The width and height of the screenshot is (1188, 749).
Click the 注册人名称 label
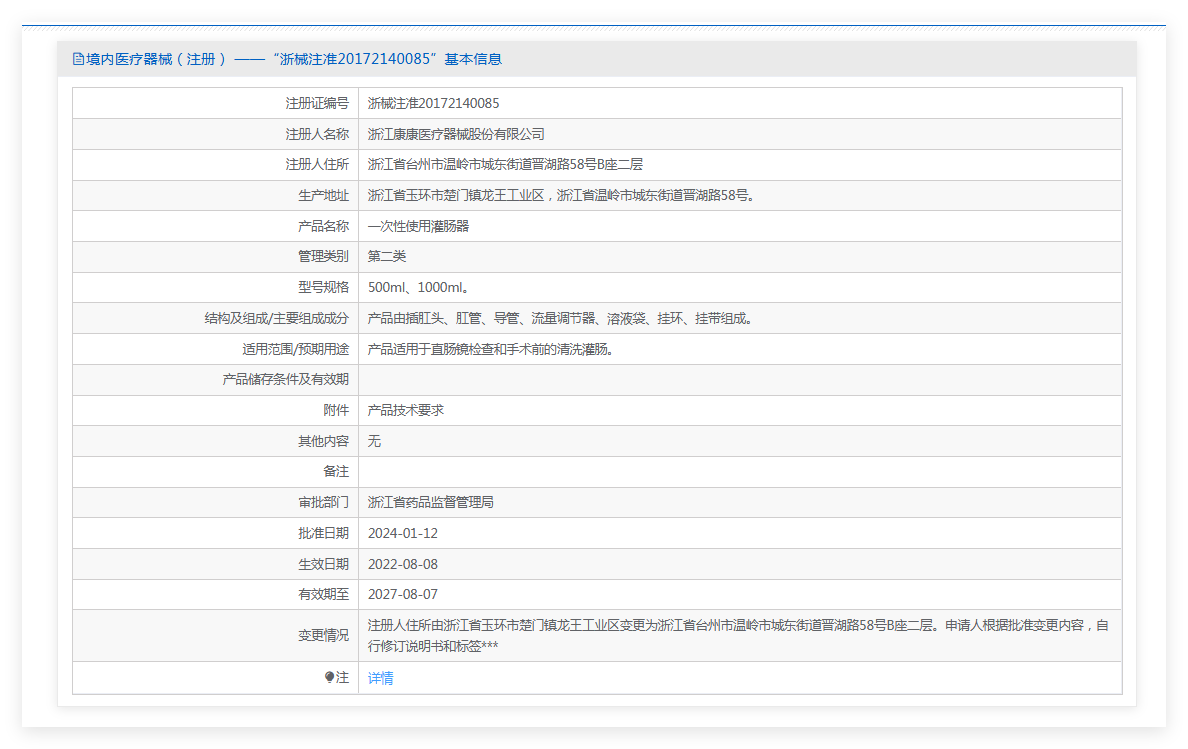click(317, 134)
